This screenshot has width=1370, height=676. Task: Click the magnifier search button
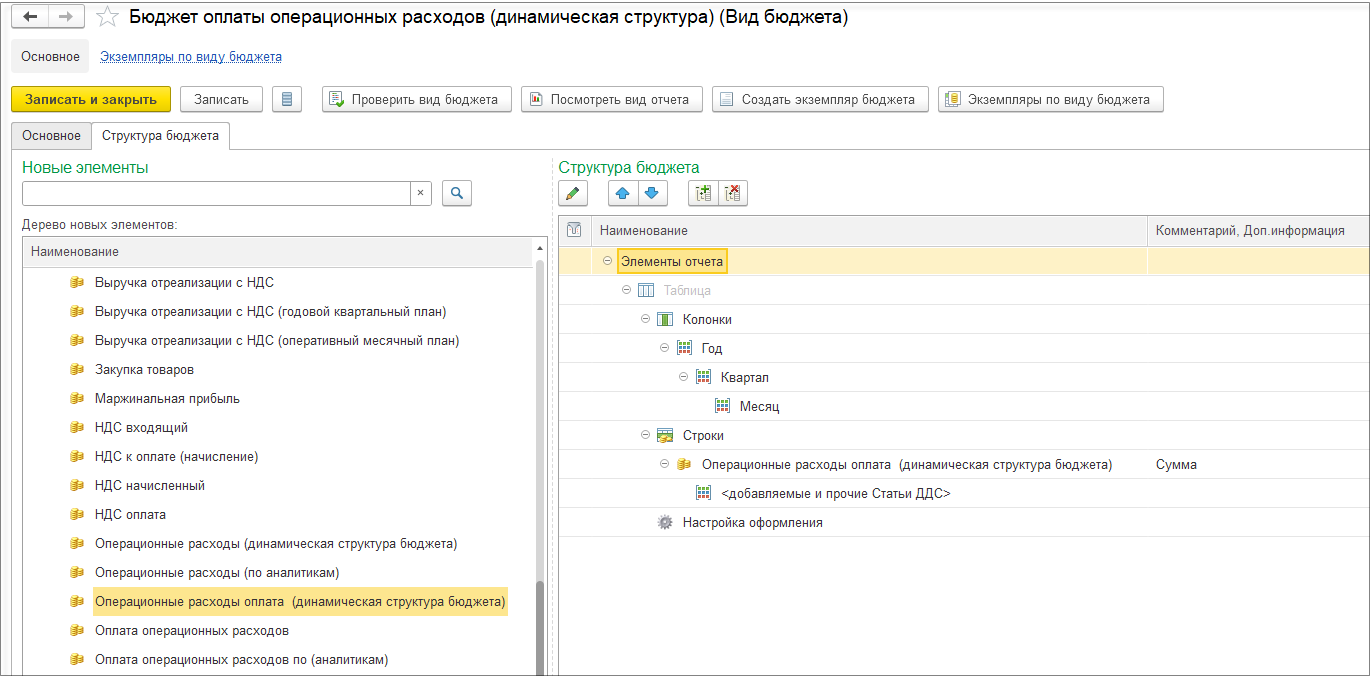coord(456,193)
